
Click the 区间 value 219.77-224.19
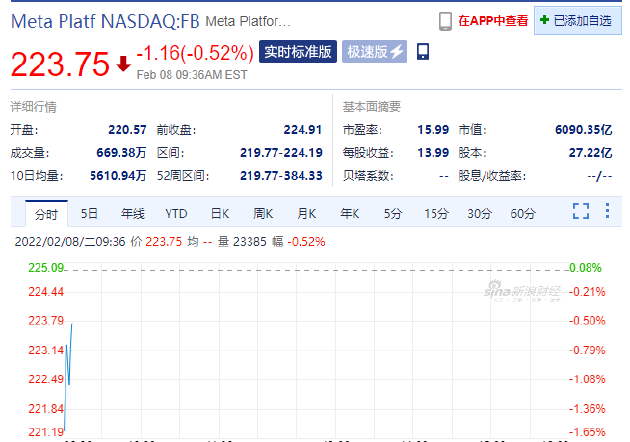tap(281, 153)
